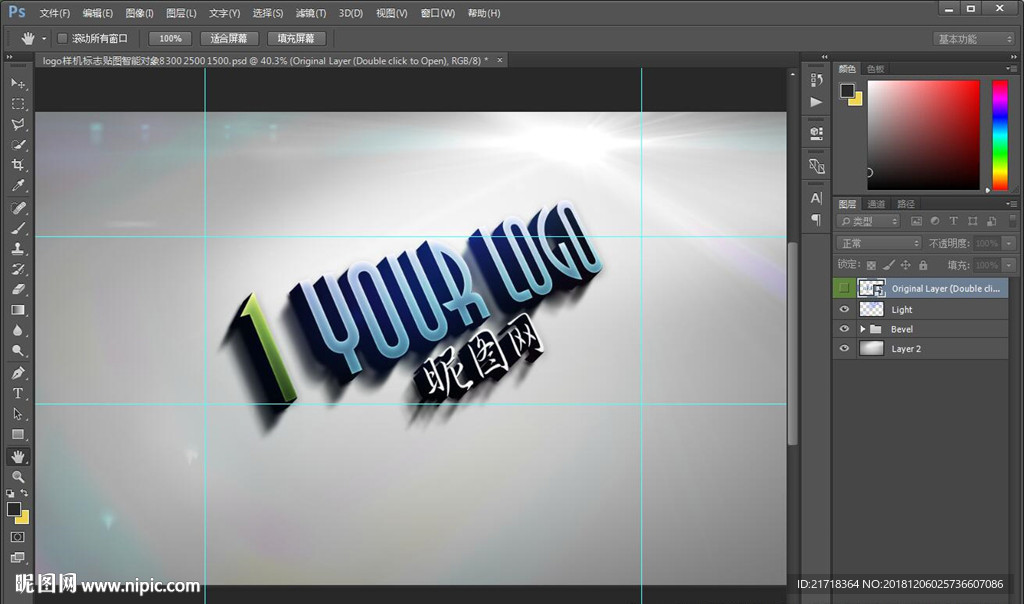This screenshot has height=604, width=1024.
Task: Open Hand tool preset picker arrow
Action: (x=44, y=39)
